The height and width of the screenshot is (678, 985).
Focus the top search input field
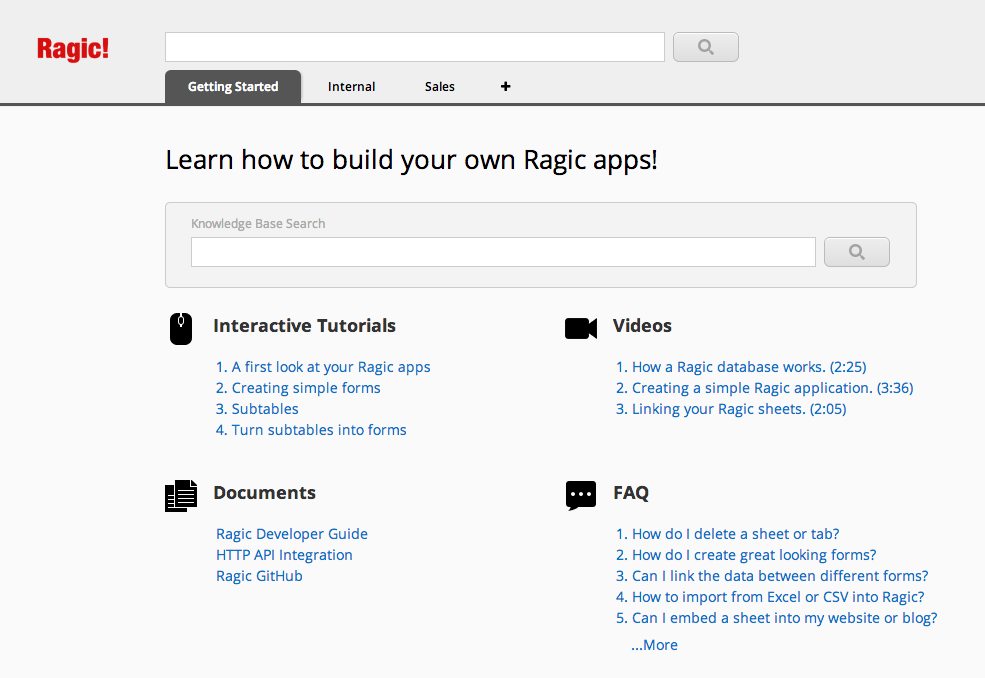(x=415, y=47)
